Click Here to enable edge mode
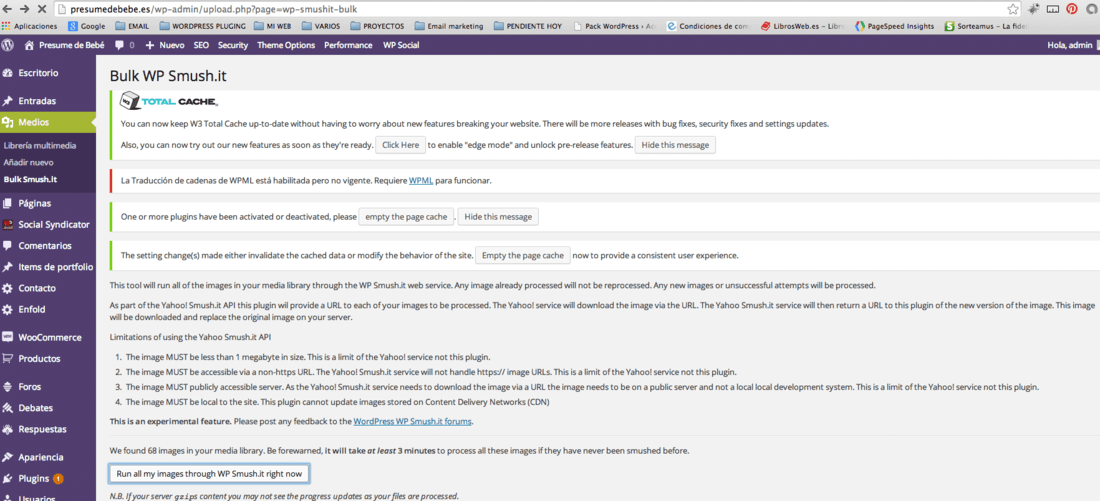 coord(401,145)
